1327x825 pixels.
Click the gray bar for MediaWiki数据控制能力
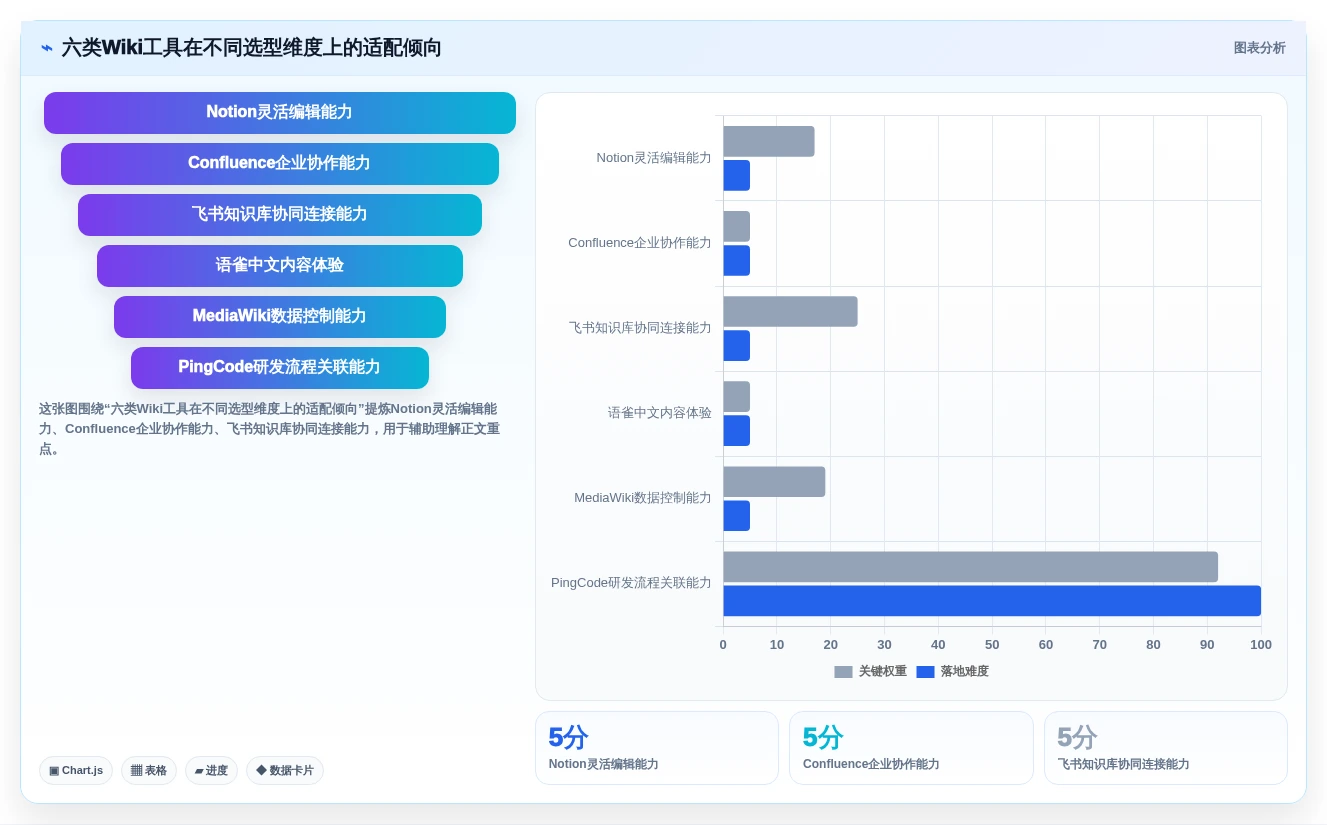(774, 481)
